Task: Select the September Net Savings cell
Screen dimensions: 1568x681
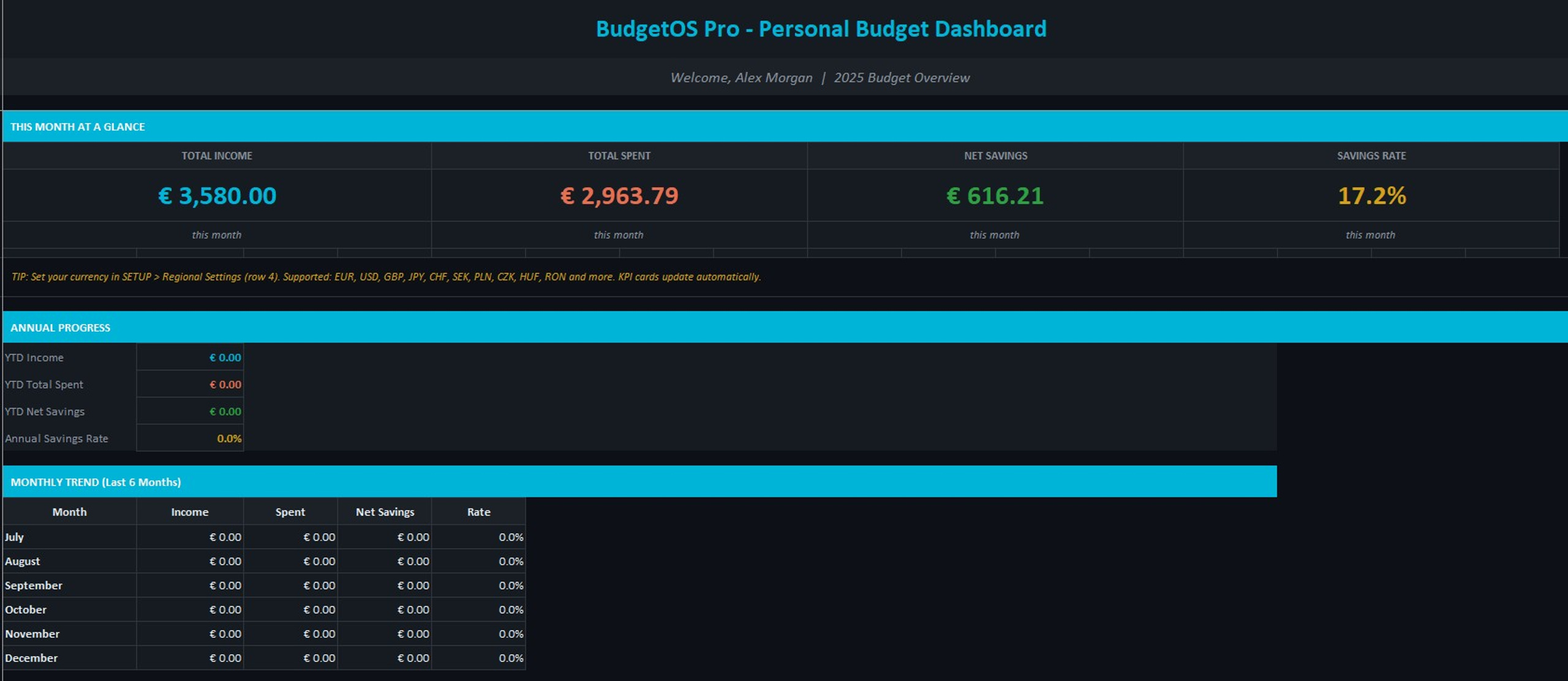Action: coord(385,585)
